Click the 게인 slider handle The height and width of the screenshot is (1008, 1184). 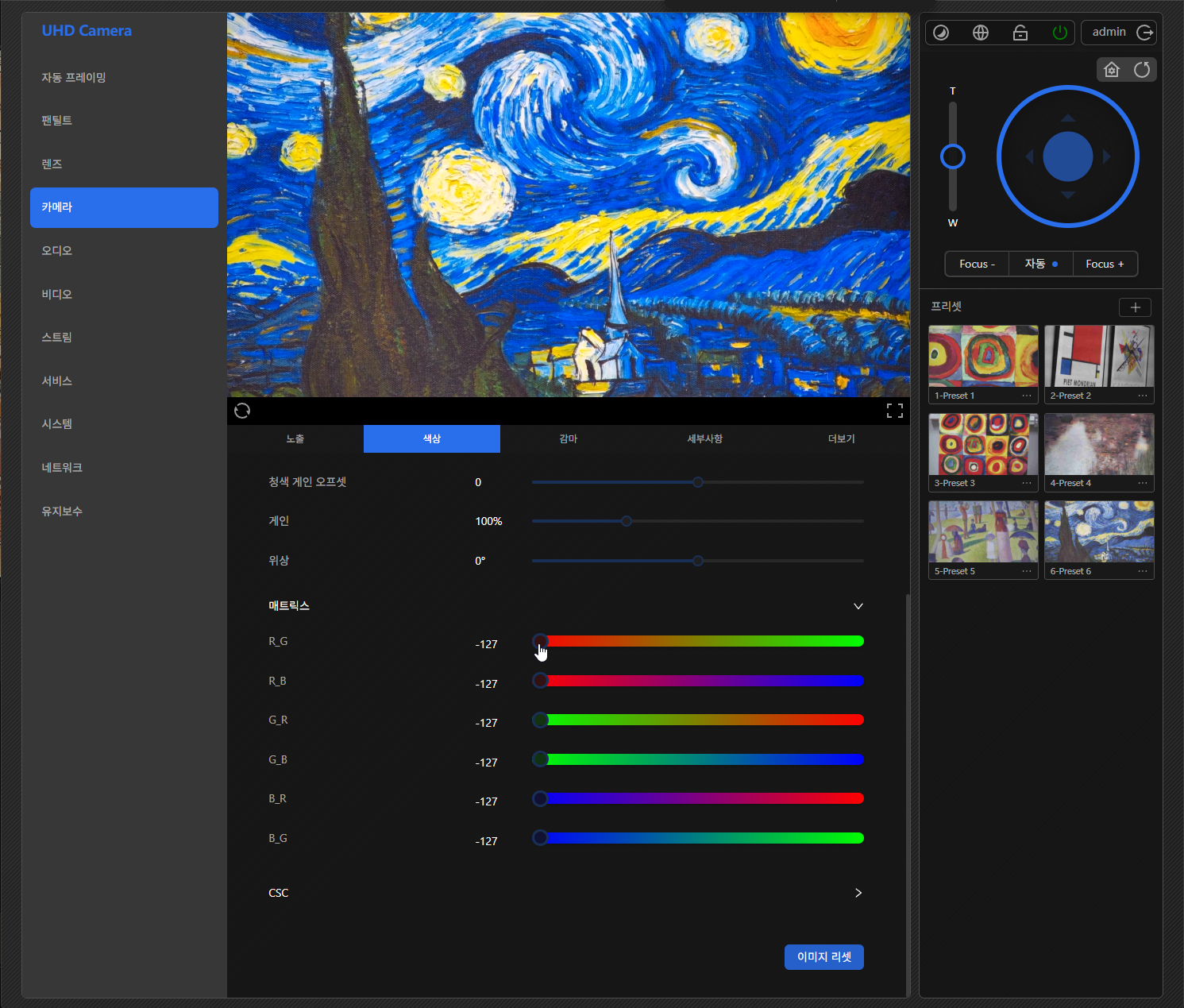click(627, 521)
